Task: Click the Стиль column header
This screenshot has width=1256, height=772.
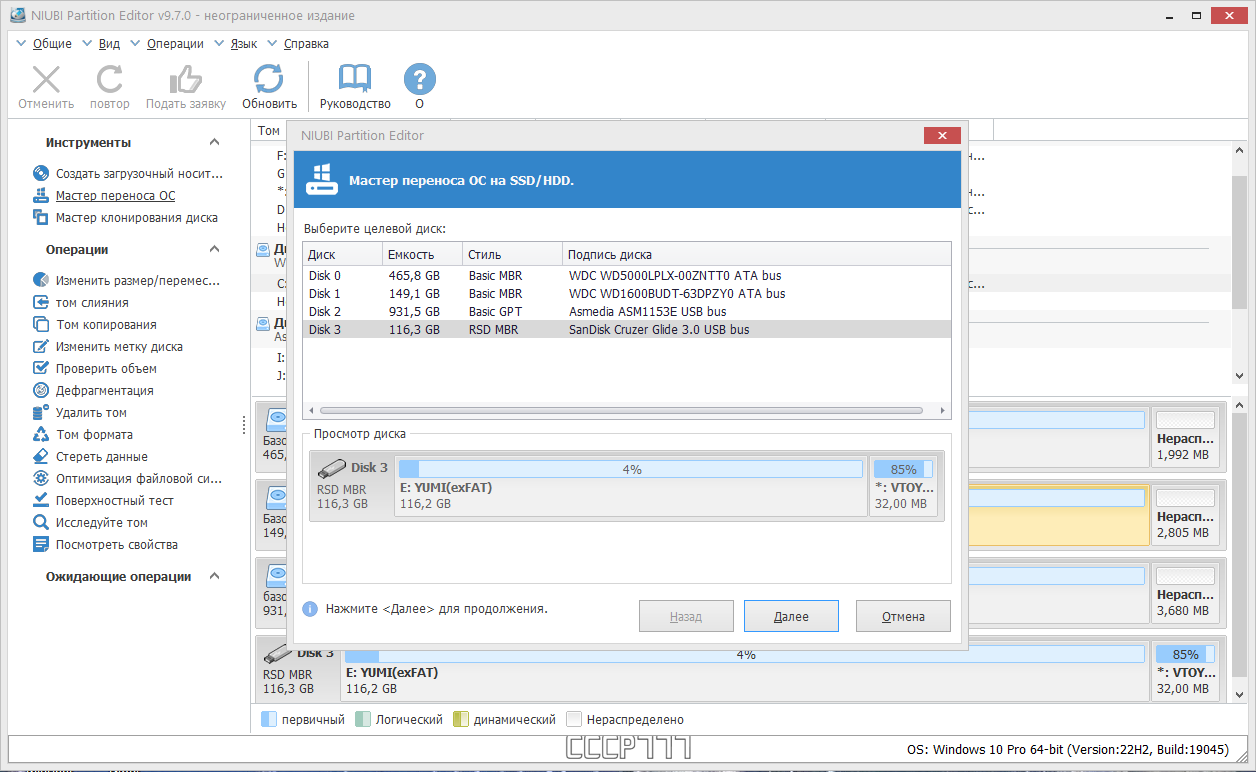Action: pos(512,254)
